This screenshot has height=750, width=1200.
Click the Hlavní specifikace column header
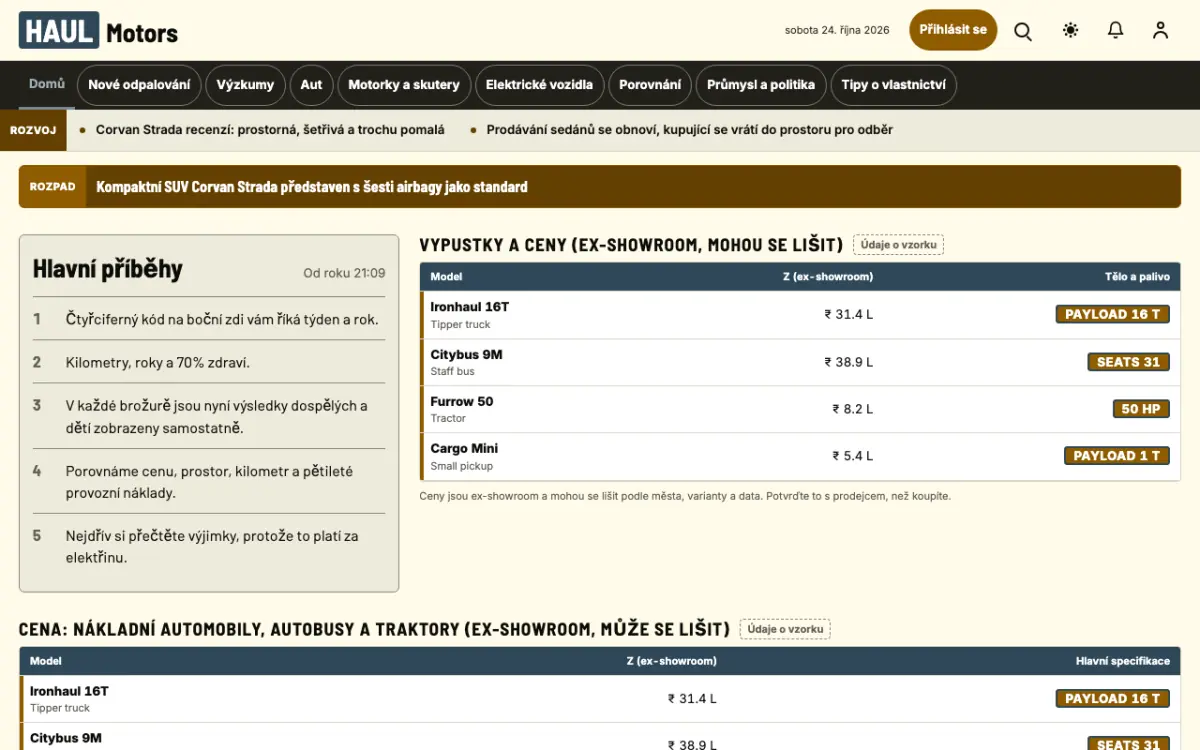tap(1123, 661)
